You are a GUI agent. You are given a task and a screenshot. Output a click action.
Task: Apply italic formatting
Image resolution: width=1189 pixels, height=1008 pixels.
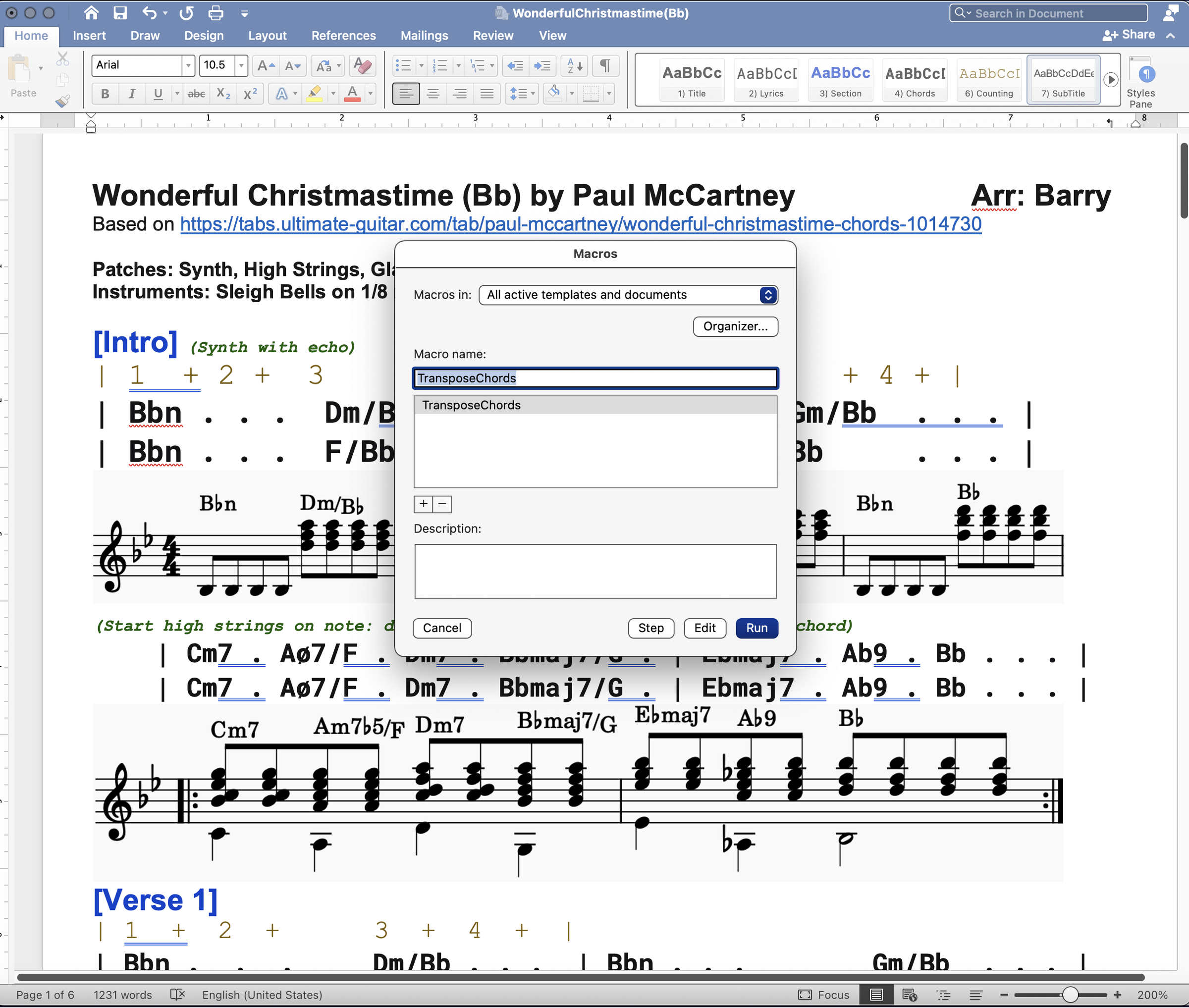point(132,94)
